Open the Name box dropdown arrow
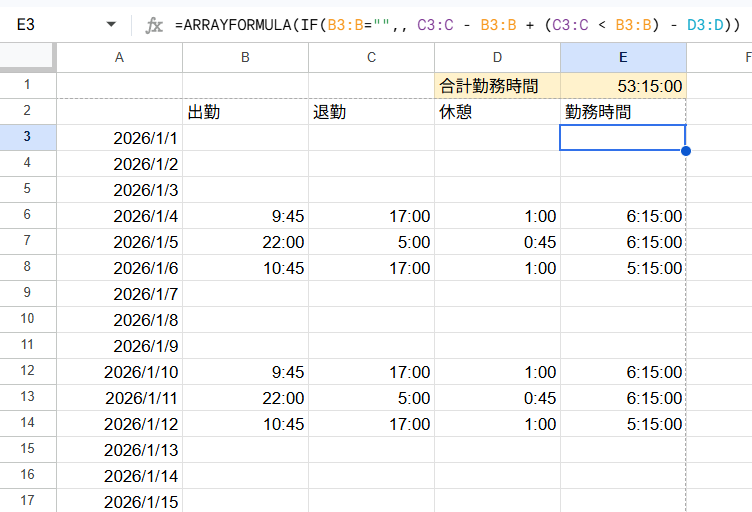Screen dimensions: 752x512 click(x=111, y=24)
